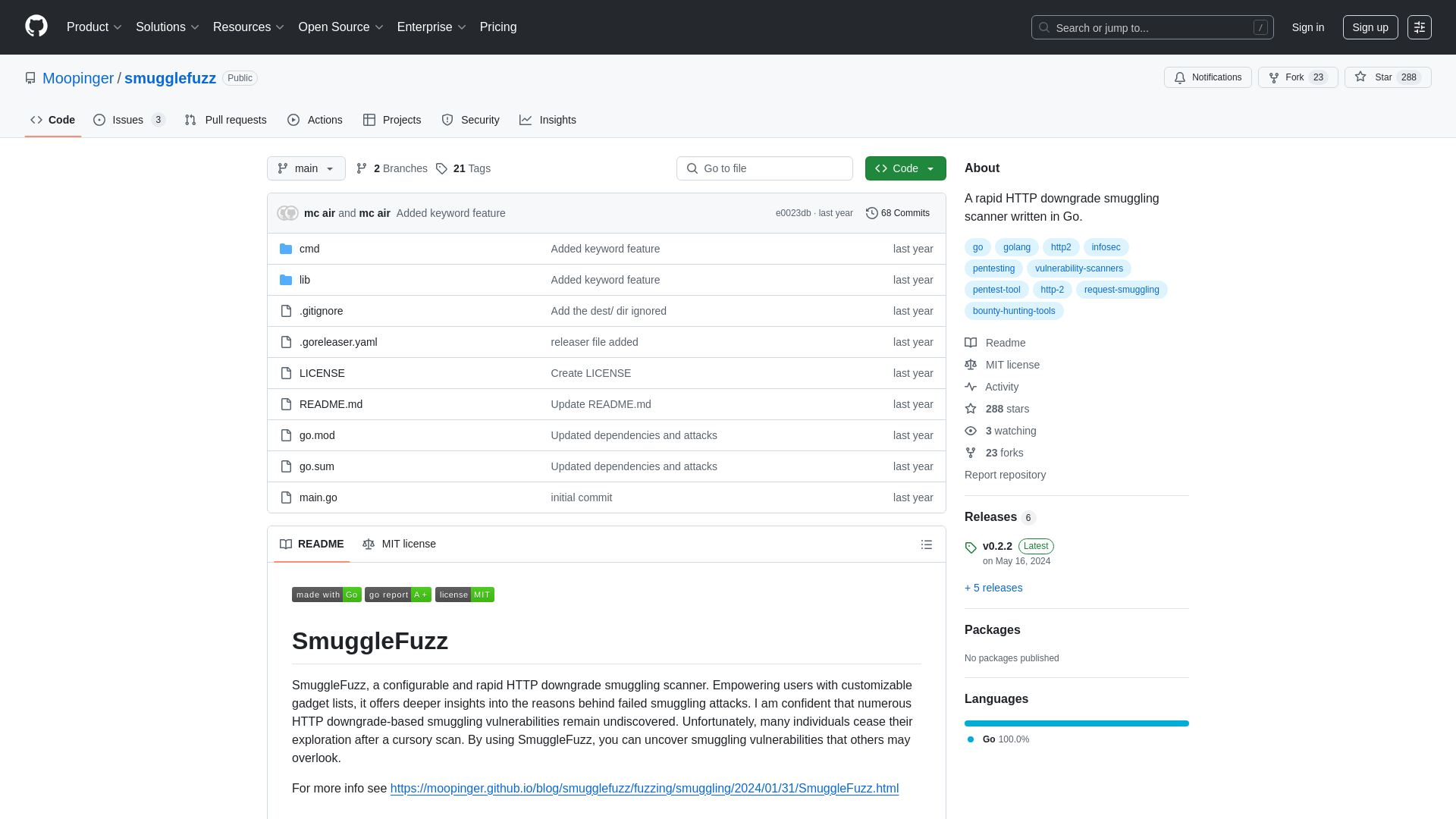Click the scale icon next to MIT license in About
The width and height of the screenshot is (1456, 819).
point(971,365)
